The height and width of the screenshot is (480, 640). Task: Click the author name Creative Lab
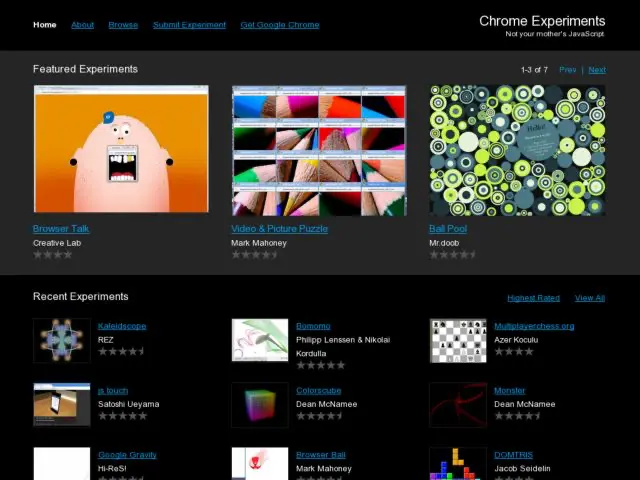pos(57,243)
